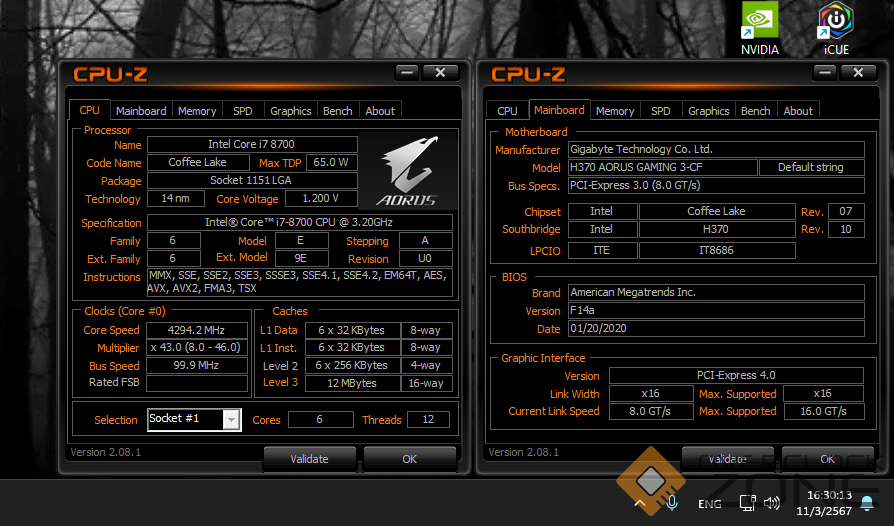Open Bench tab in left CPU-Z window

[338, 111]
